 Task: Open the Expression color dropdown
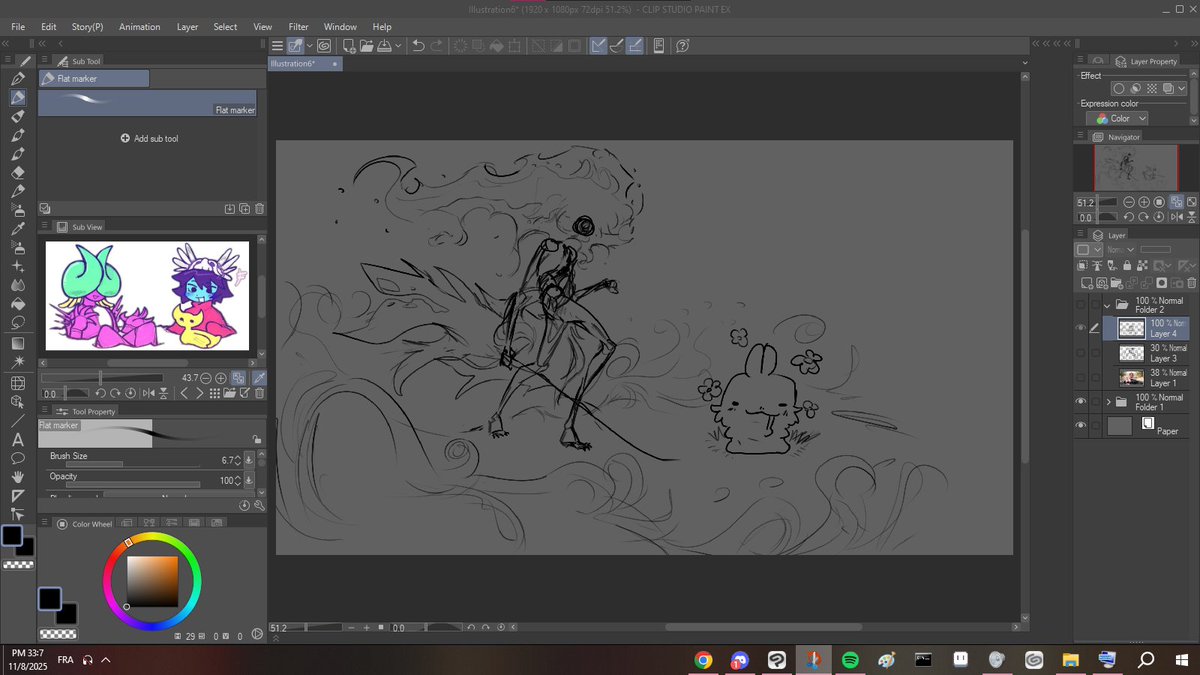[1117, 118]
